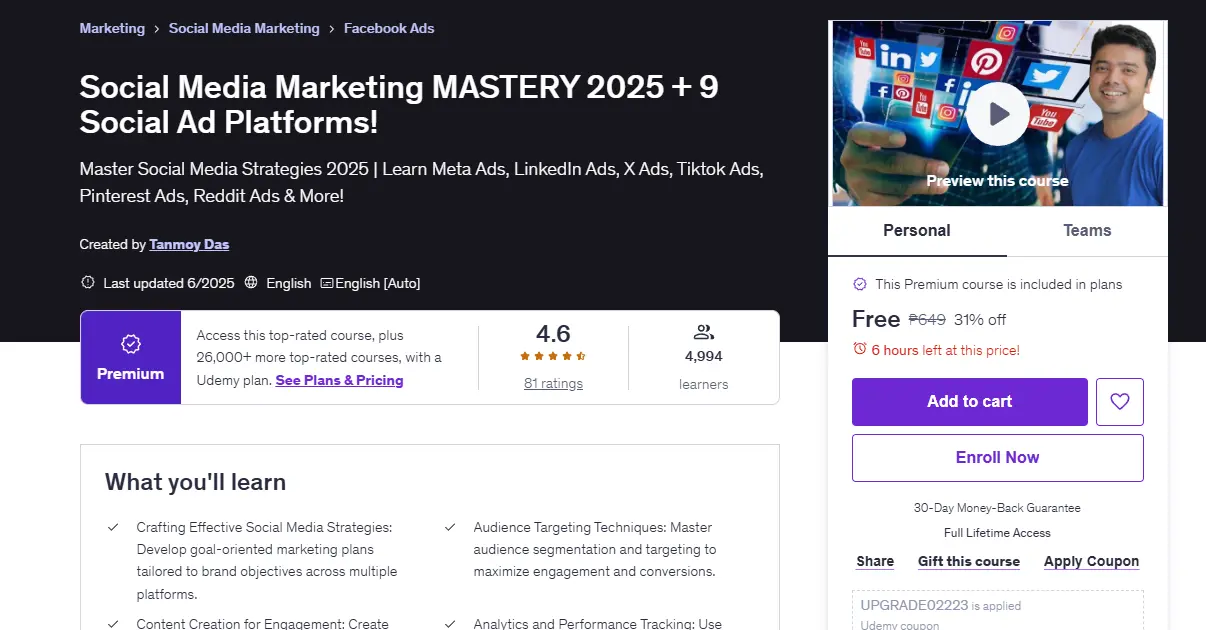Open the Facebook Ads breadcrumb
1206x630 pixels.
pyautogui.click(x=389, y=28)
